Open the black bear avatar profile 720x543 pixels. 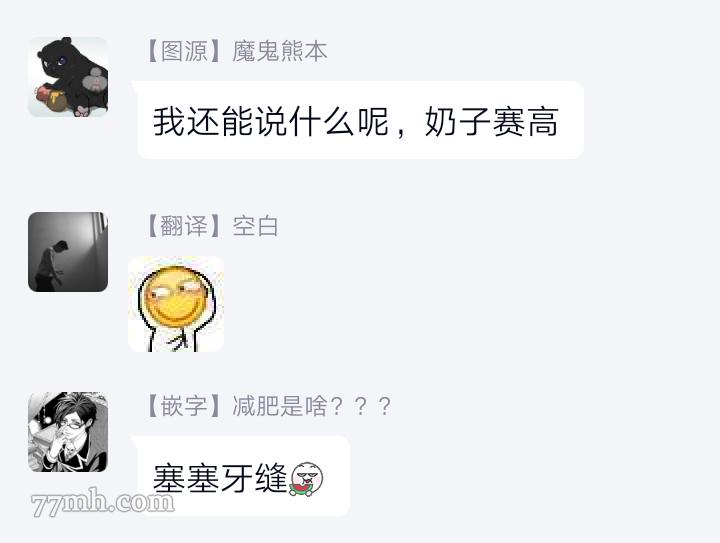[68, 77]
